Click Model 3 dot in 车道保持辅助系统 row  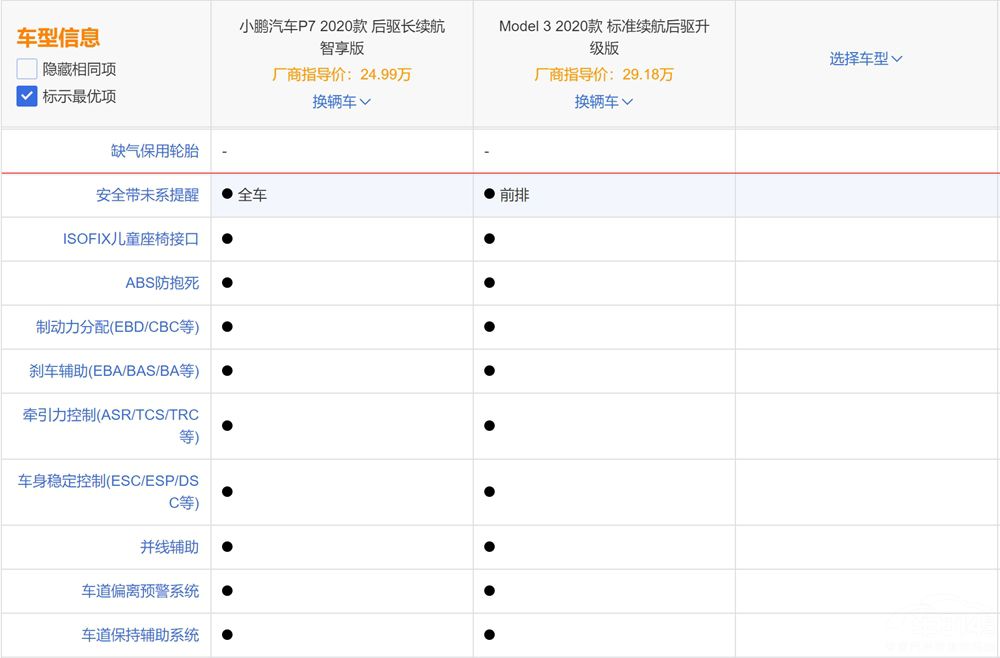[x=489, y=634]
